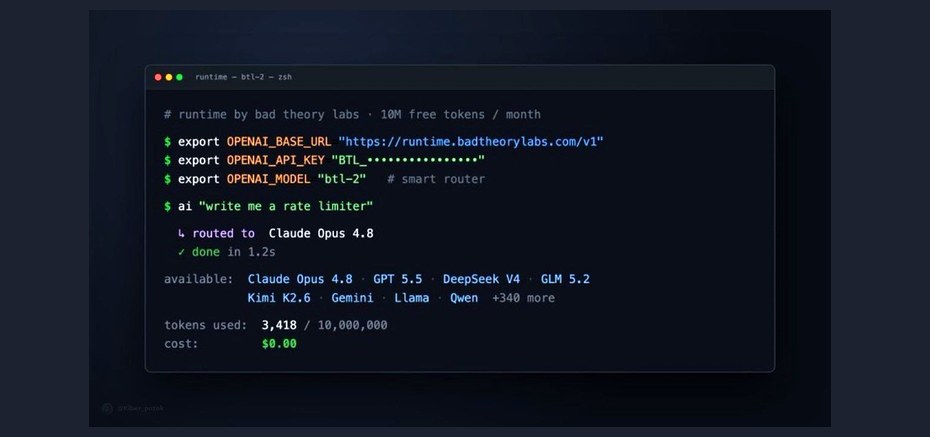Click the 'cost:' label
Screen dimensions: 930x437
click(181, 344)
